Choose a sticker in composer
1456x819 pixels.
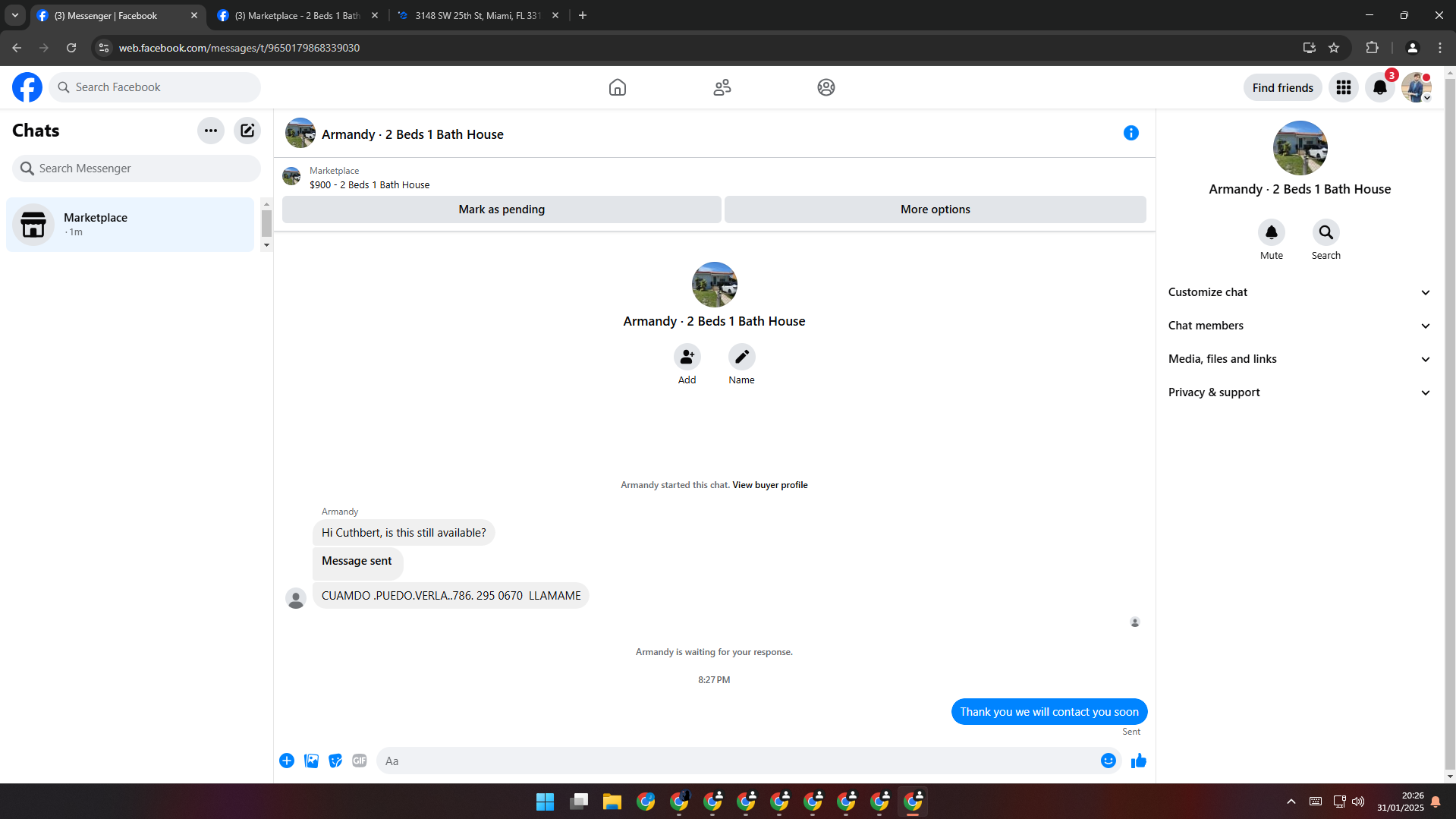pos(335,761)
